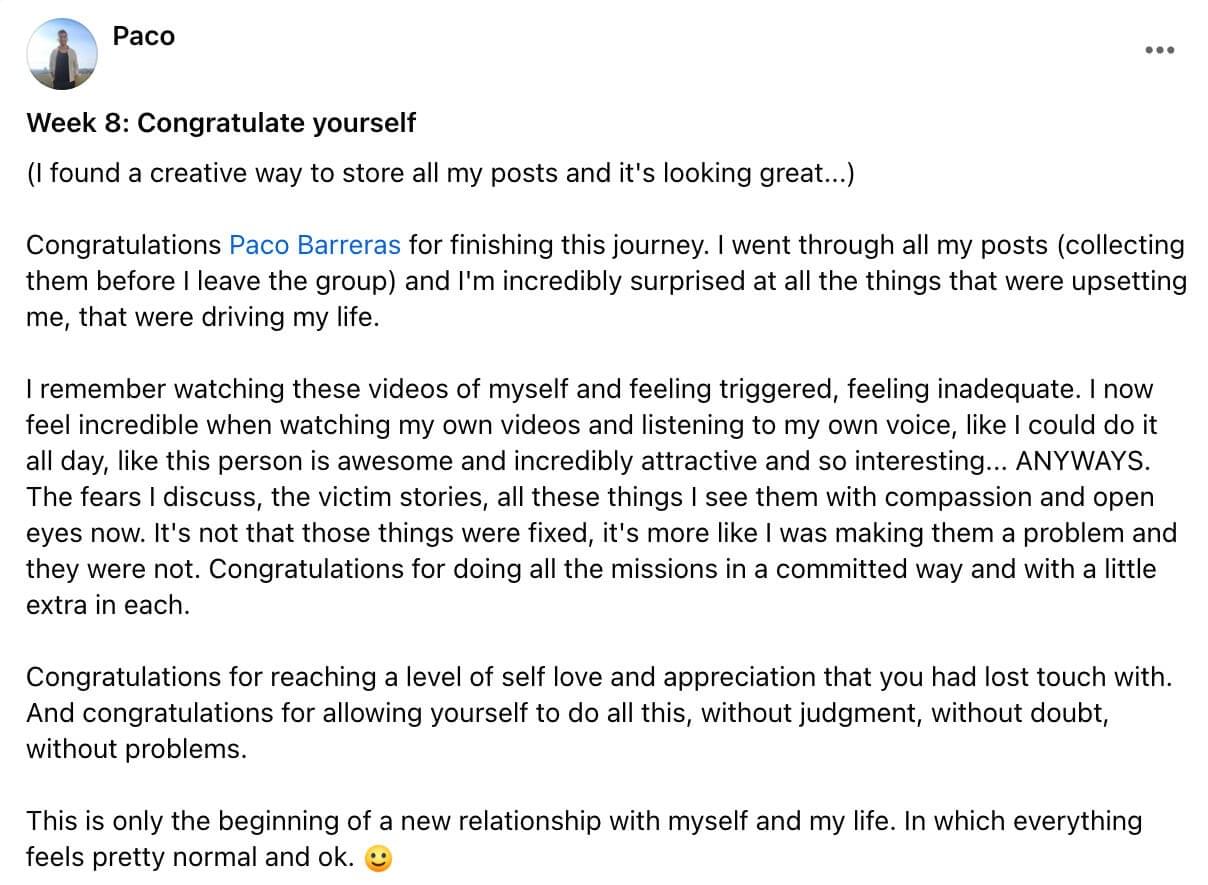This screenshot has height=885, width=1208.
Task: Open the Paco Barreras tagged profile link
Action: click(x=315, y=245)
